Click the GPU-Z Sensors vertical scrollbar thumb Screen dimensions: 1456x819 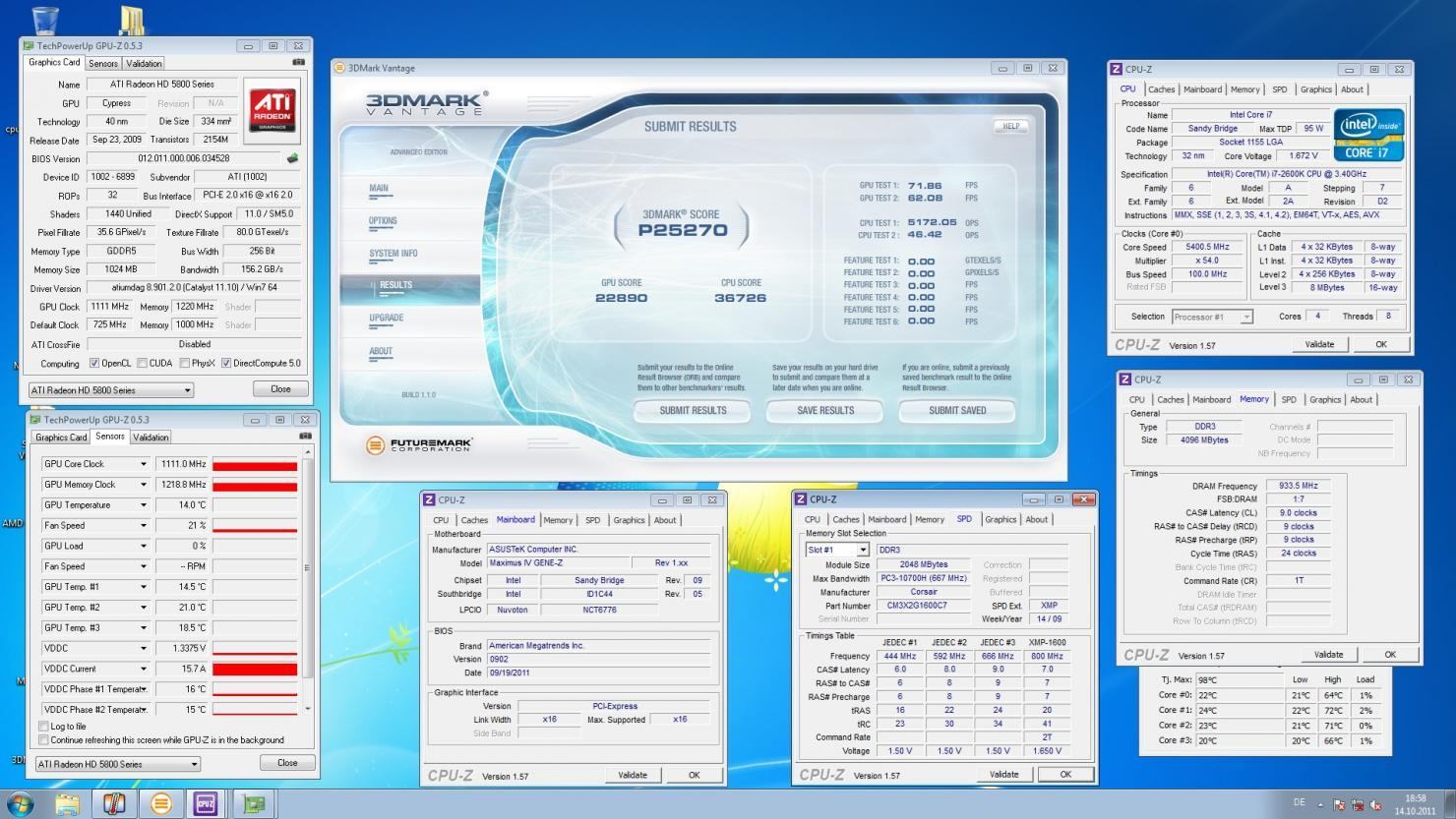pyautogui.click(x=308, y=567)
